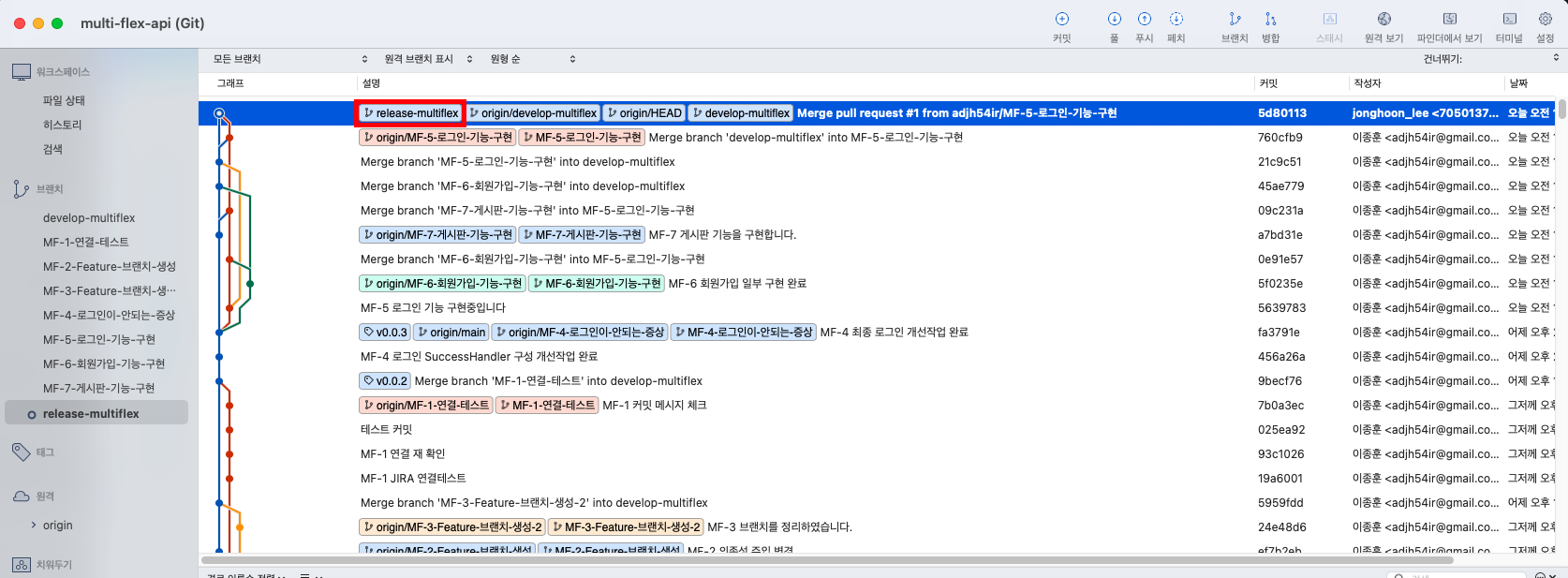The image size is (1568, 578).
Task: Open the Branch (브랜치) toolbar tool
Action: click(x=1235, y=19)
